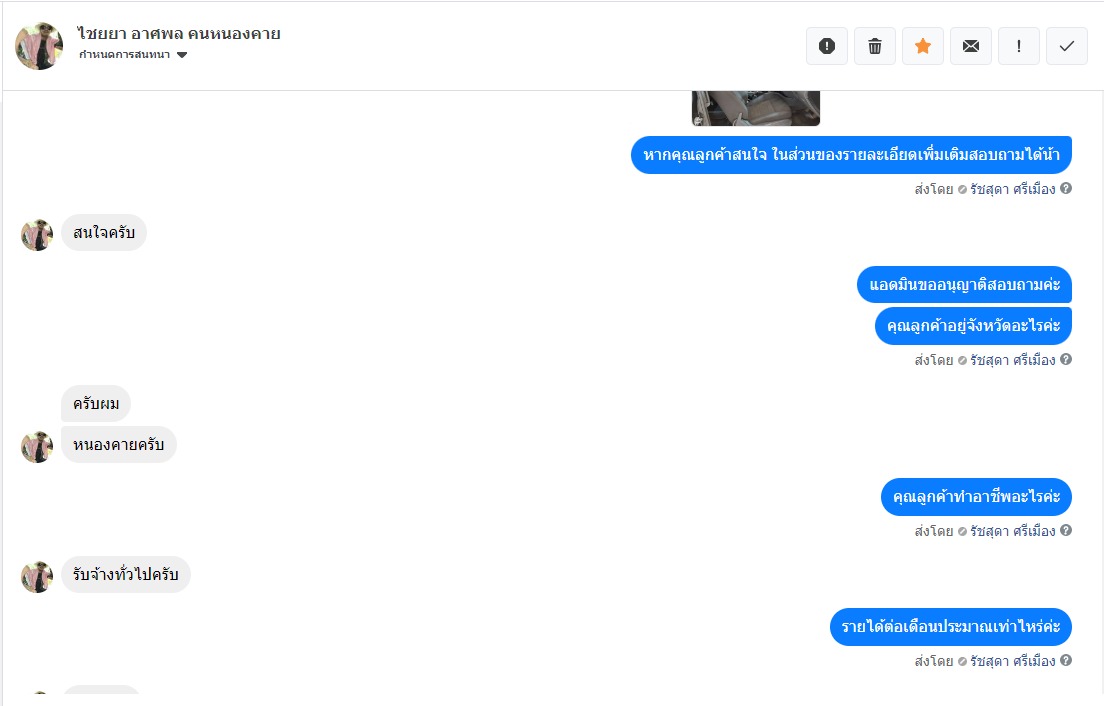Click help icon under คุณลูกค้าอยู่จังหวัดอะไรค่ะ message
The height and width of the screenshot is (706, 1104).
coord(1066,360)
